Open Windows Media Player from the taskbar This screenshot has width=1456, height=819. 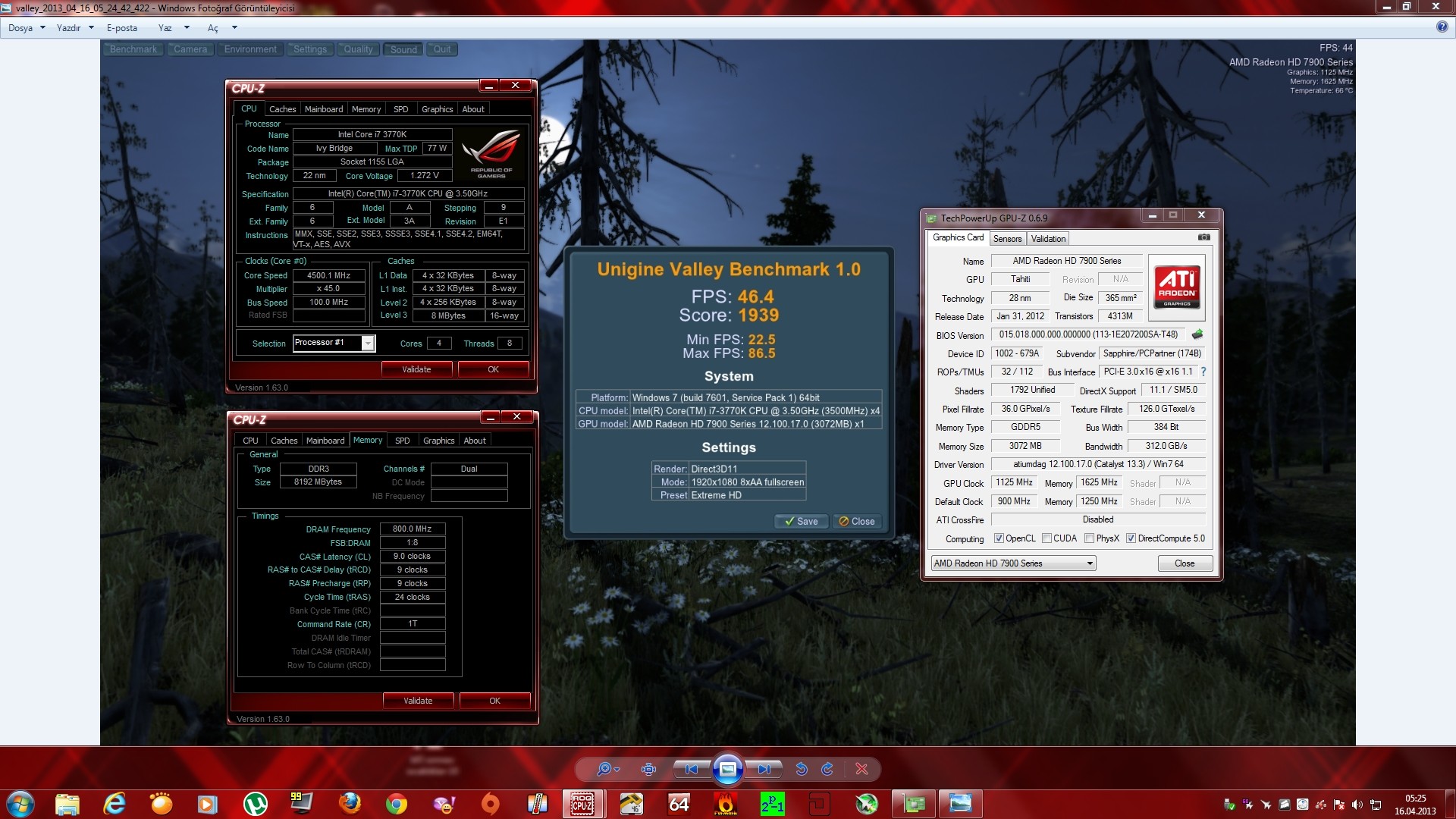click(x=207, y=804)
